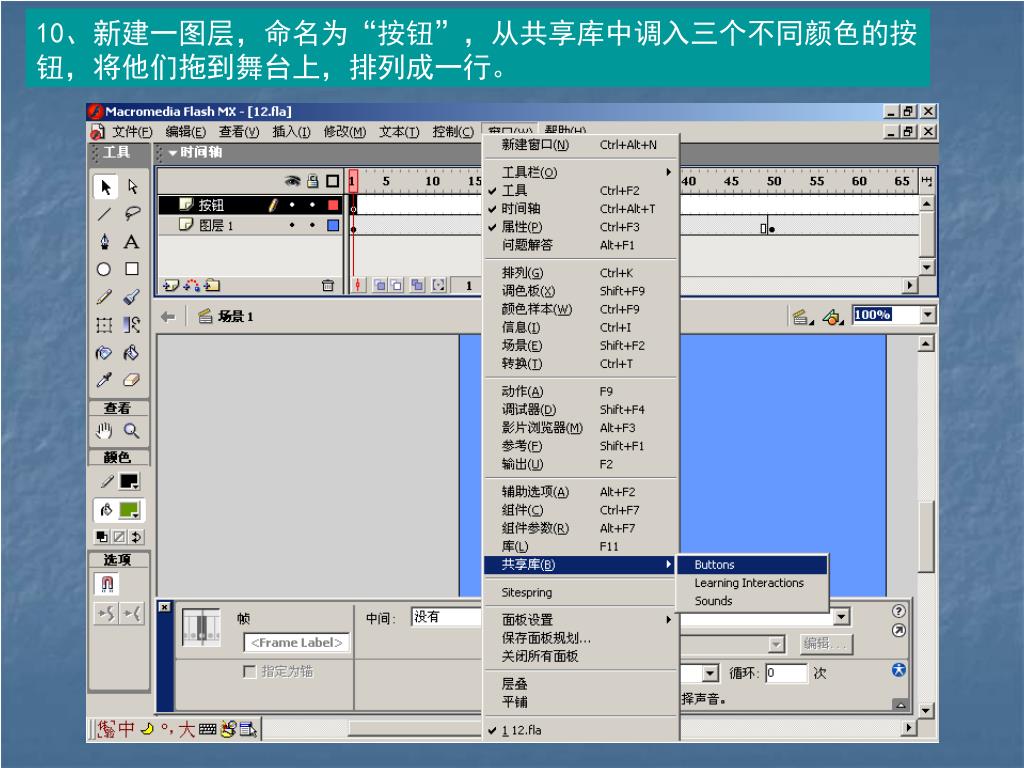This screenshot has height=768, width=1024.
Task: Select the Free Transform tool
Action: coord(104,325)
